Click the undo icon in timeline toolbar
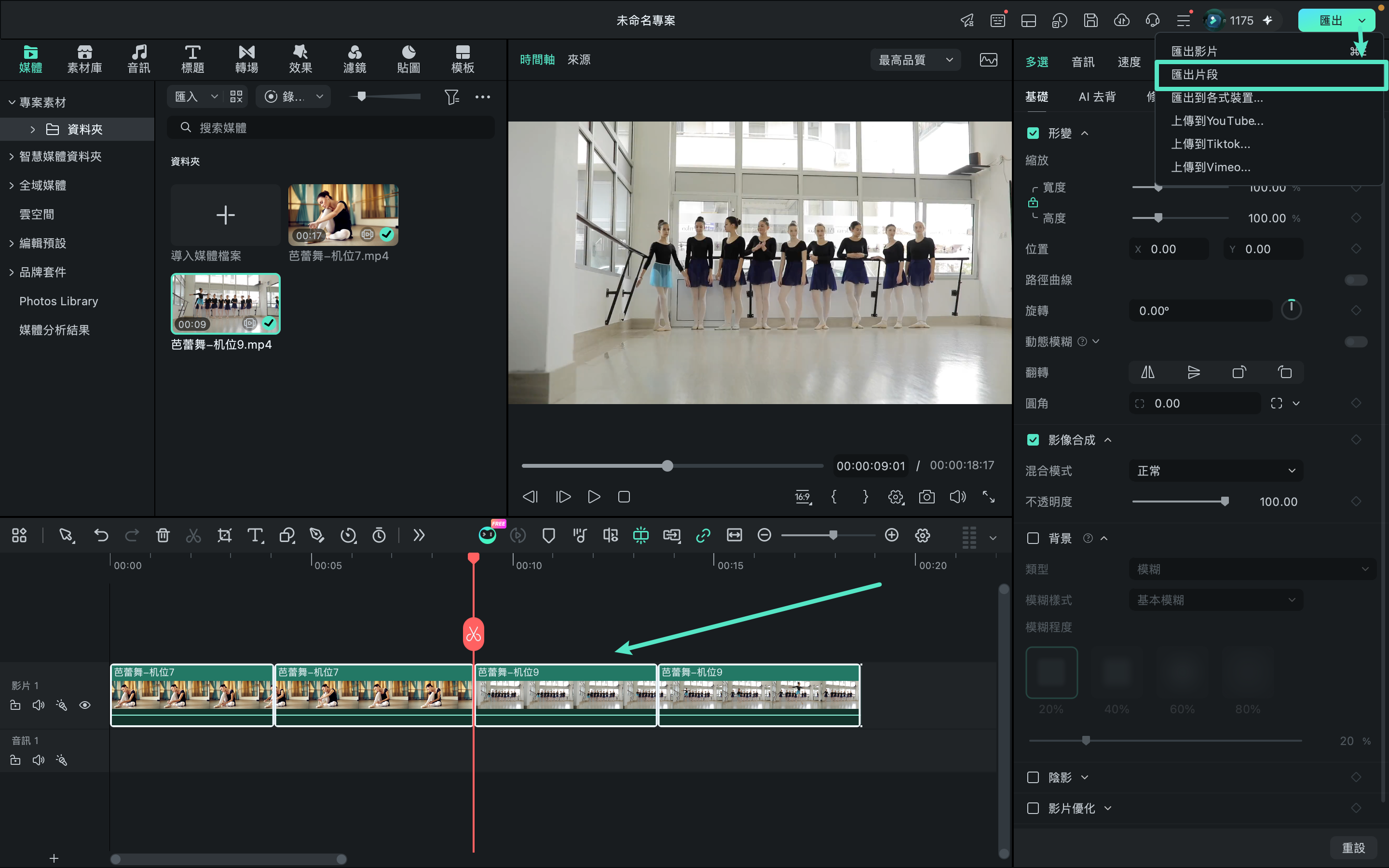Viewport: 1389px width, 868px height. coord(101,536)
